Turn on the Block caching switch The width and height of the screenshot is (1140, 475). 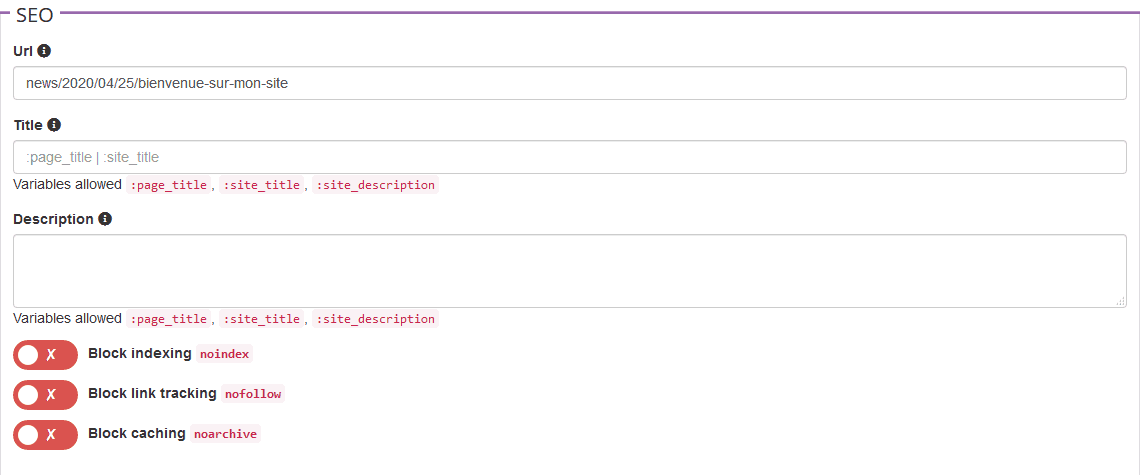(x=45, y=435)
